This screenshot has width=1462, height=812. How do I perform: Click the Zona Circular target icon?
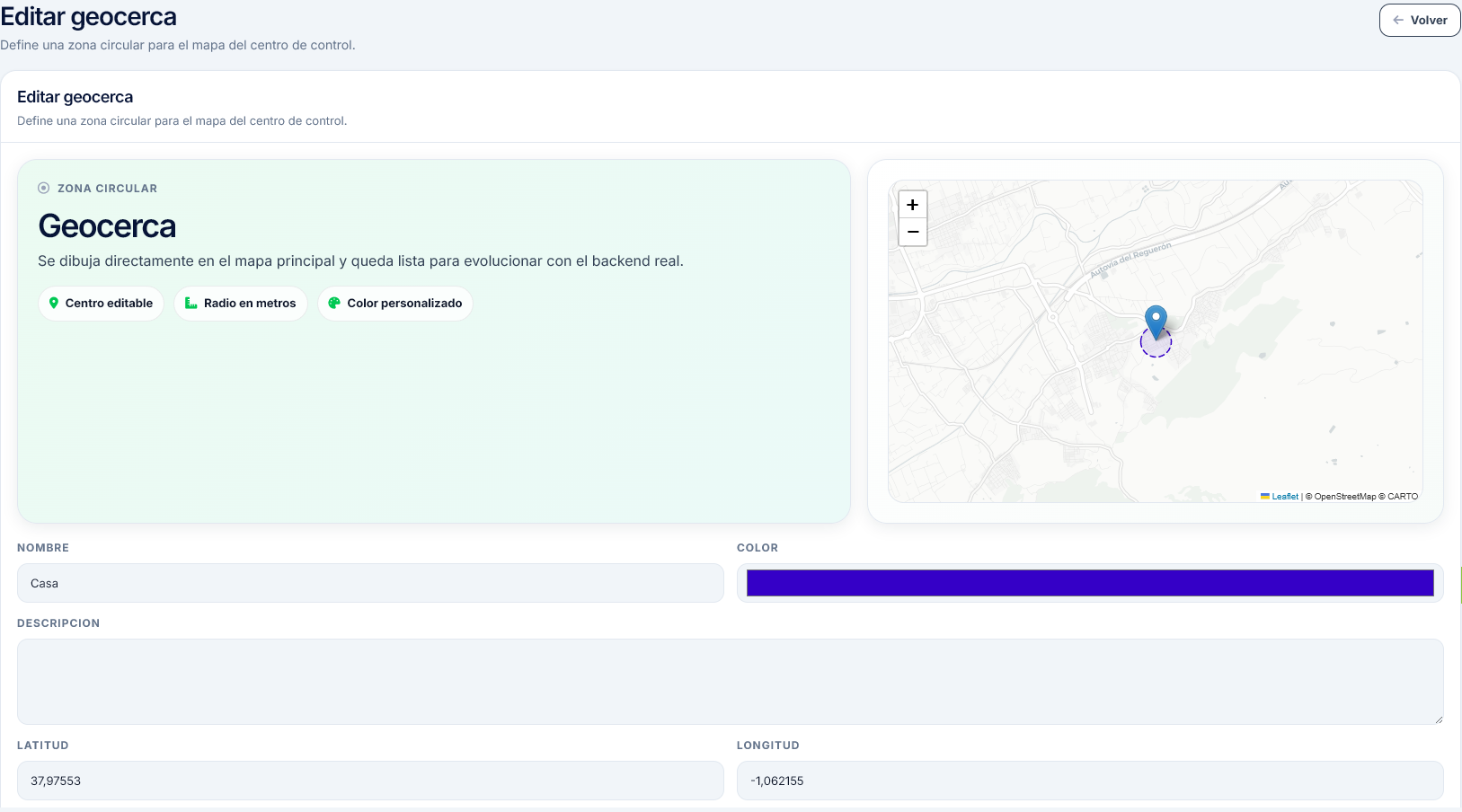[43, 189]
